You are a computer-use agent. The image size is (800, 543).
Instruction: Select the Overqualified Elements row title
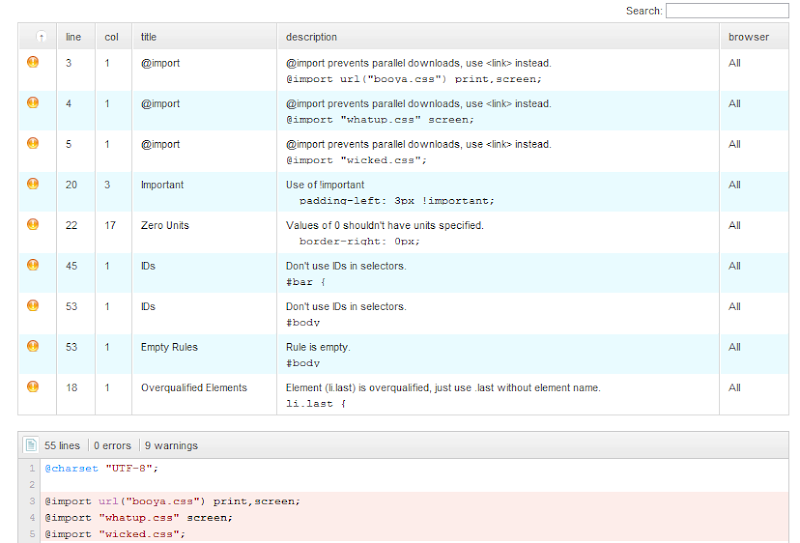(x=194, y=388)
